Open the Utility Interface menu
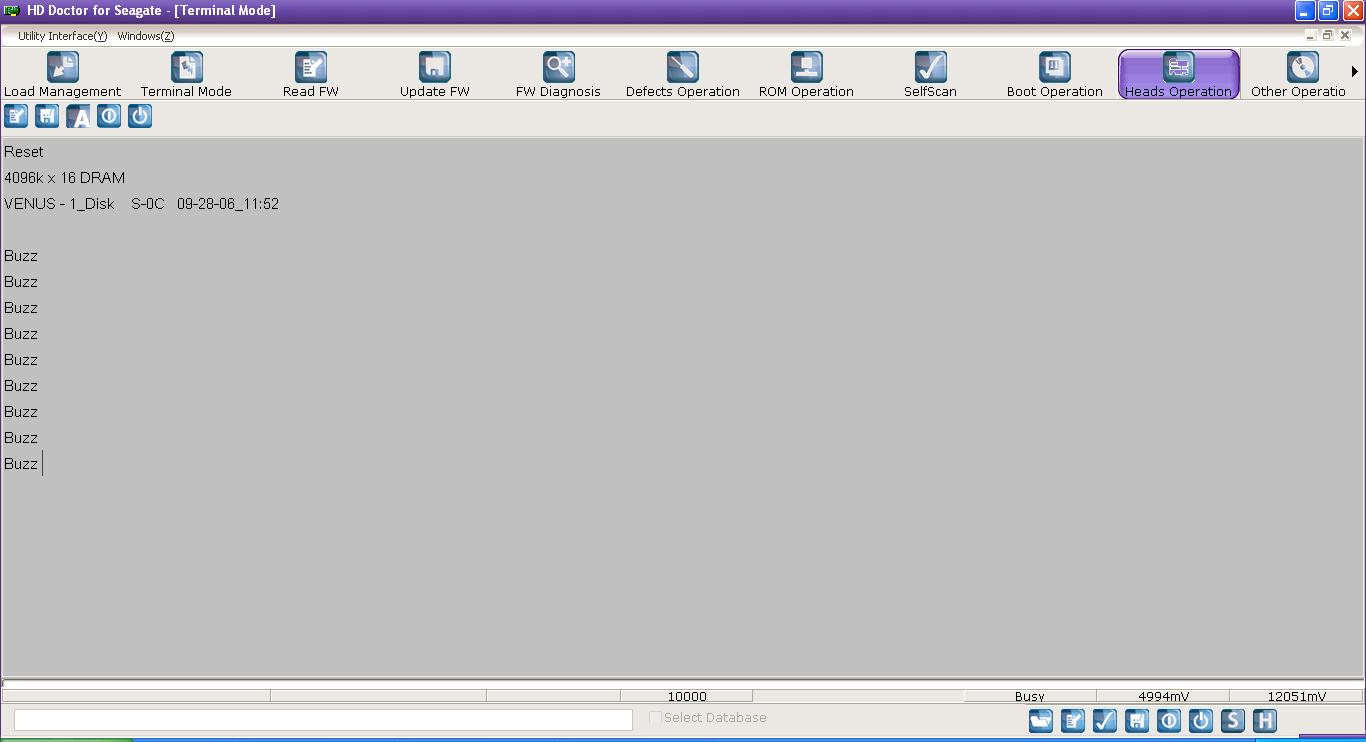Image resolution: width=1366 pixels, height=742 pixels. click(x=62, y=36)
